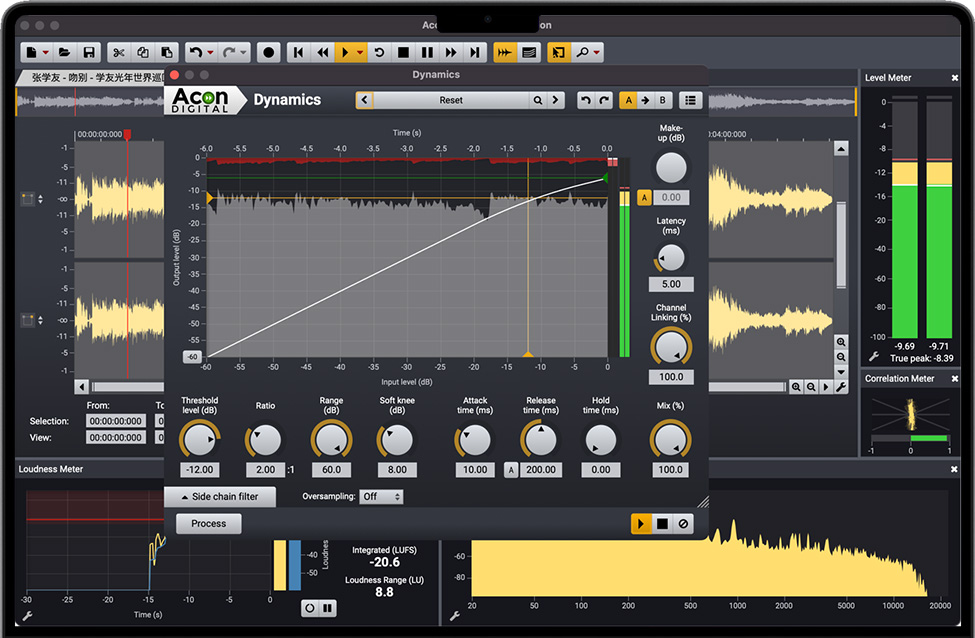Click the Process button
This screenshot has width=975, height=638.
click(x=209, y=524)
